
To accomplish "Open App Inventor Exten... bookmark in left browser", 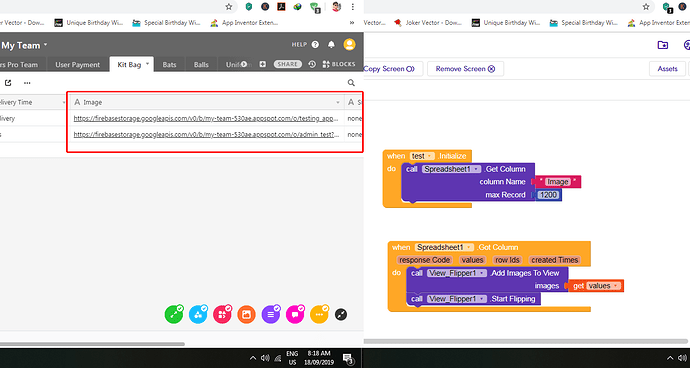I will pos(244,23).
